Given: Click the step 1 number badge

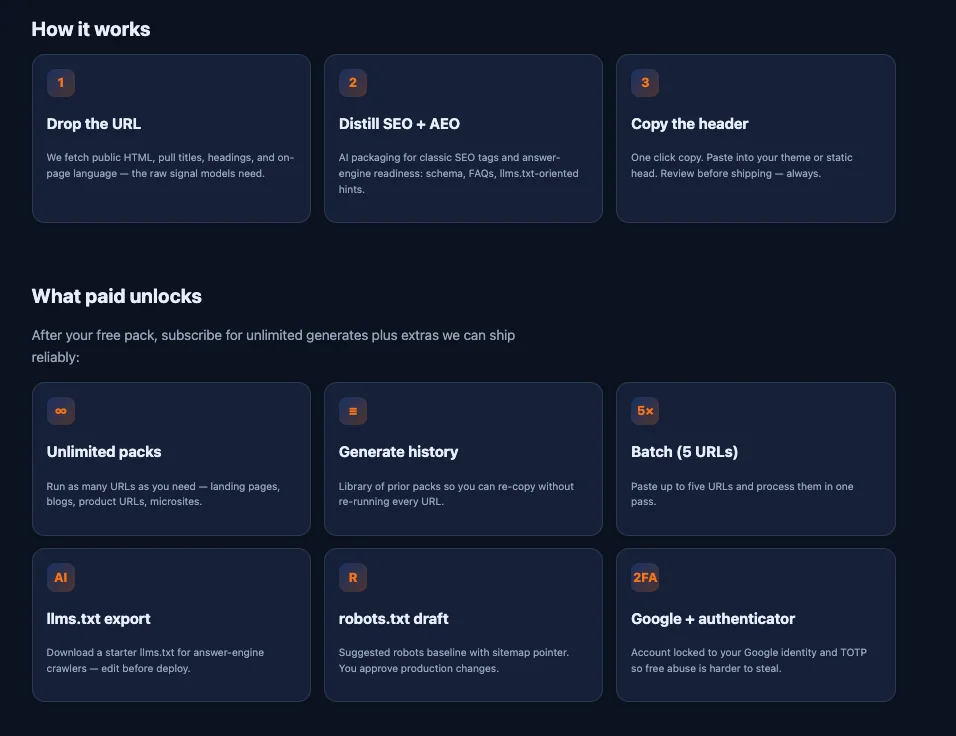Looking at the screenshot, I should tap(61, 83).
